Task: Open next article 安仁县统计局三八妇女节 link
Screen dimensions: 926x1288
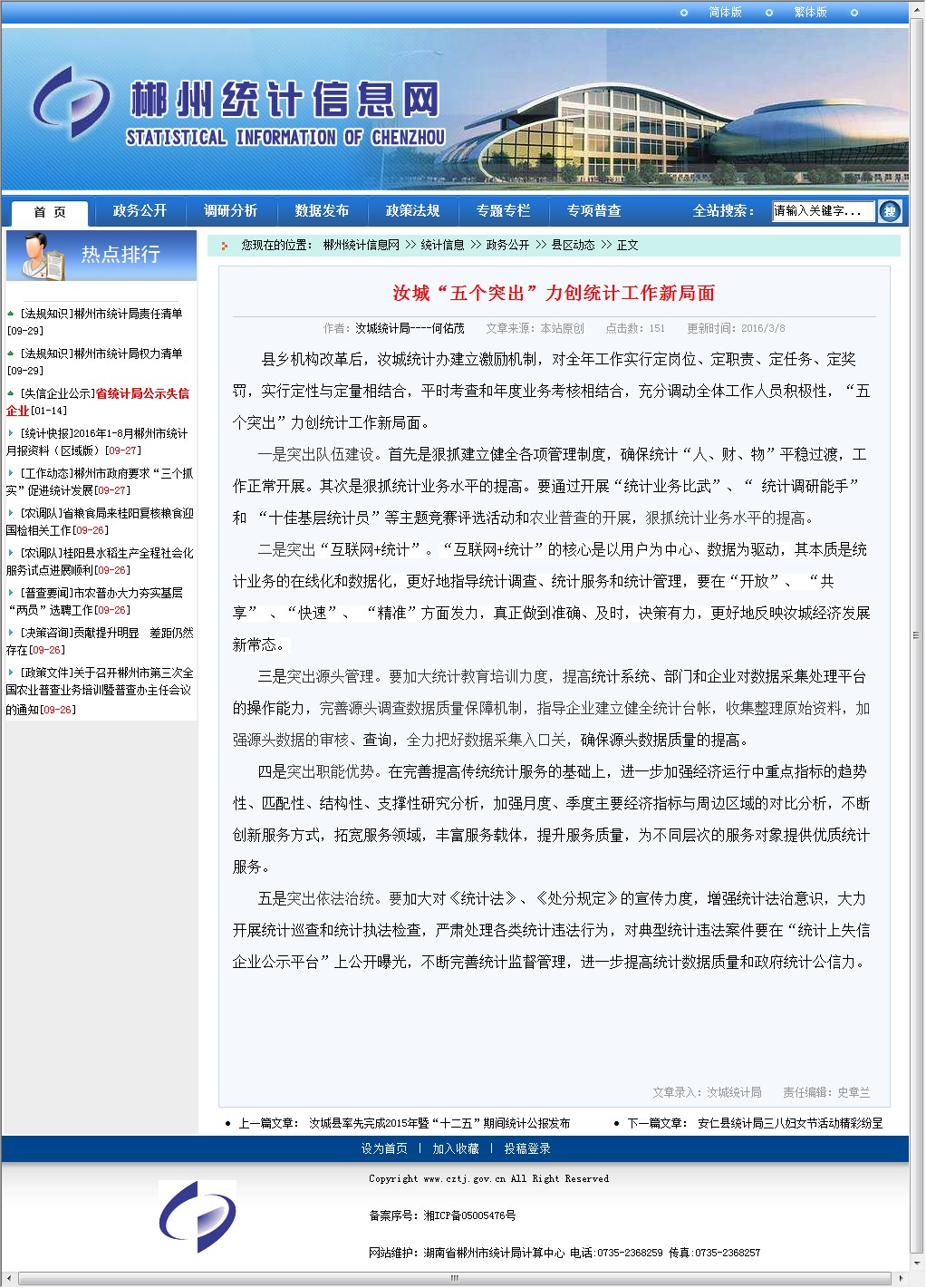Action: coord(790,1123)
